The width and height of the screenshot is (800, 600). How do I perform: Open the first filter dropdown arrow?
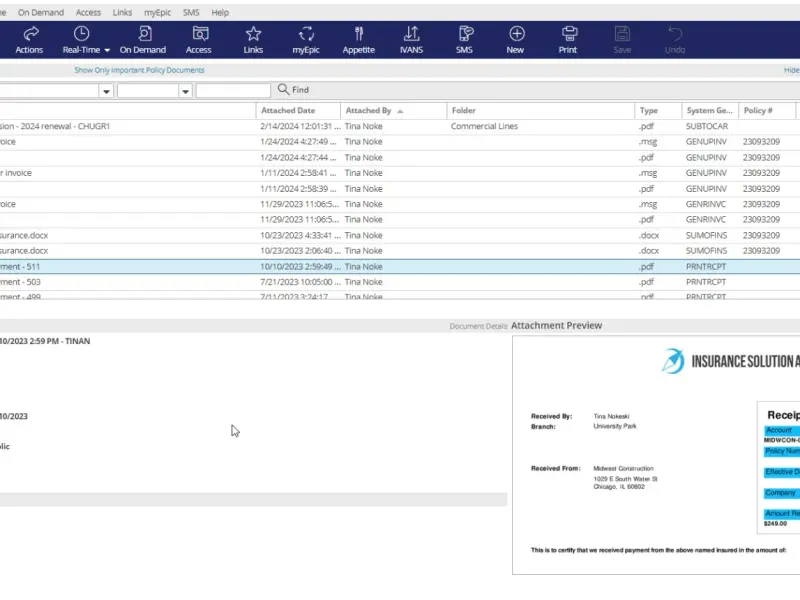click(x=106, y=91)
